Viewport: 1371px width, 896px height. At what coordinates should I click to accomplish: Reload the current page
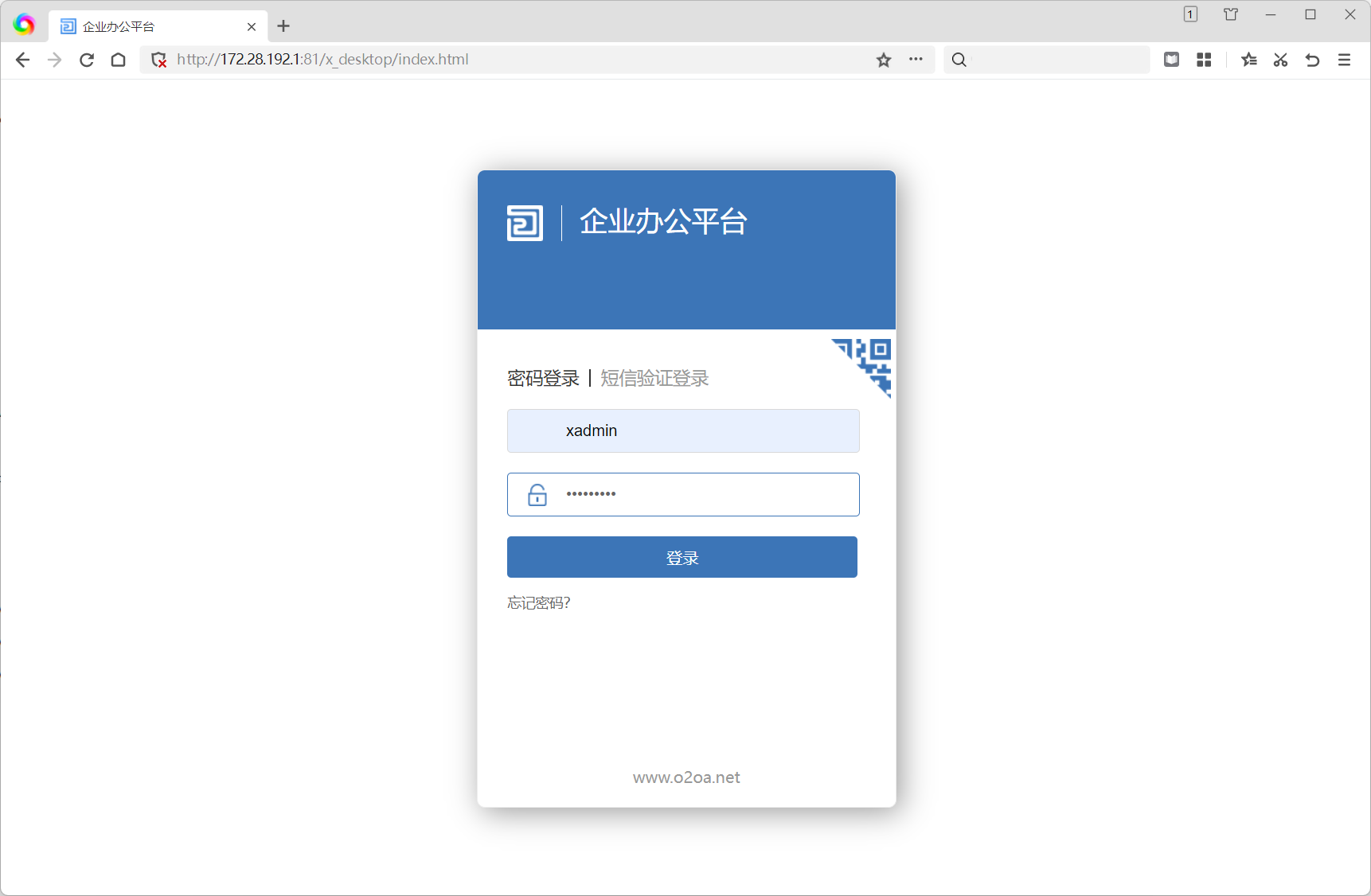point(87,60)
